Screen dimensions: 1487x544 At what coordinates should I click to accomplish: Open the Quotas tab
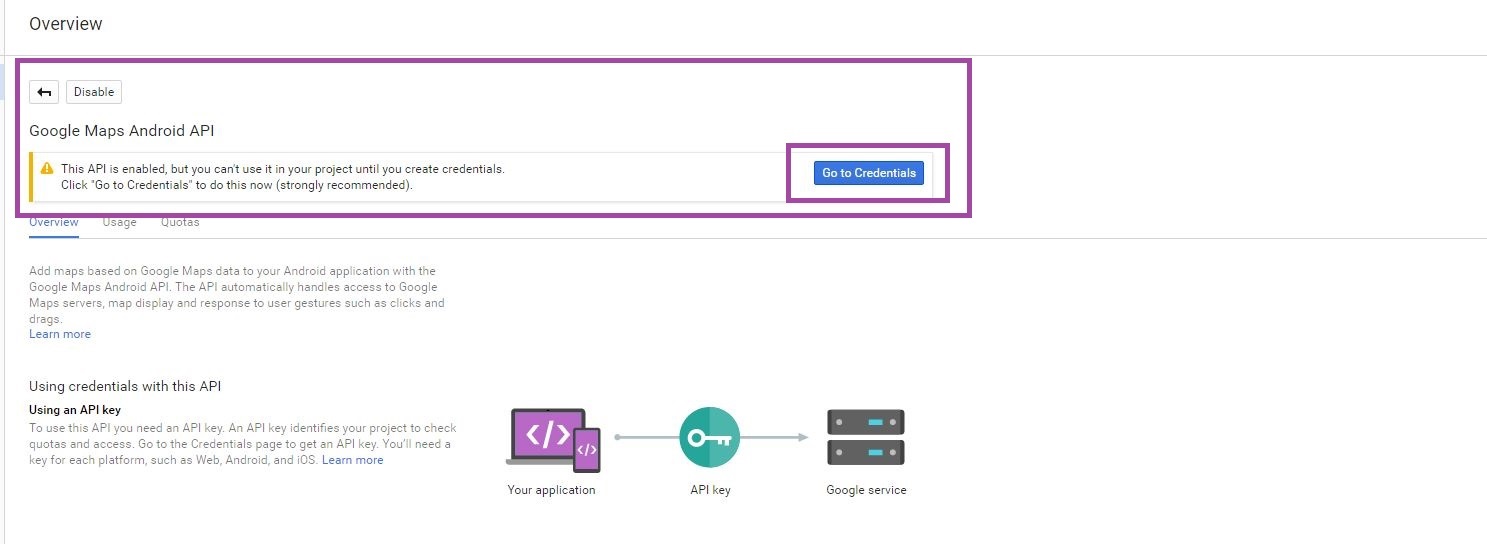(x=180, y=222)
